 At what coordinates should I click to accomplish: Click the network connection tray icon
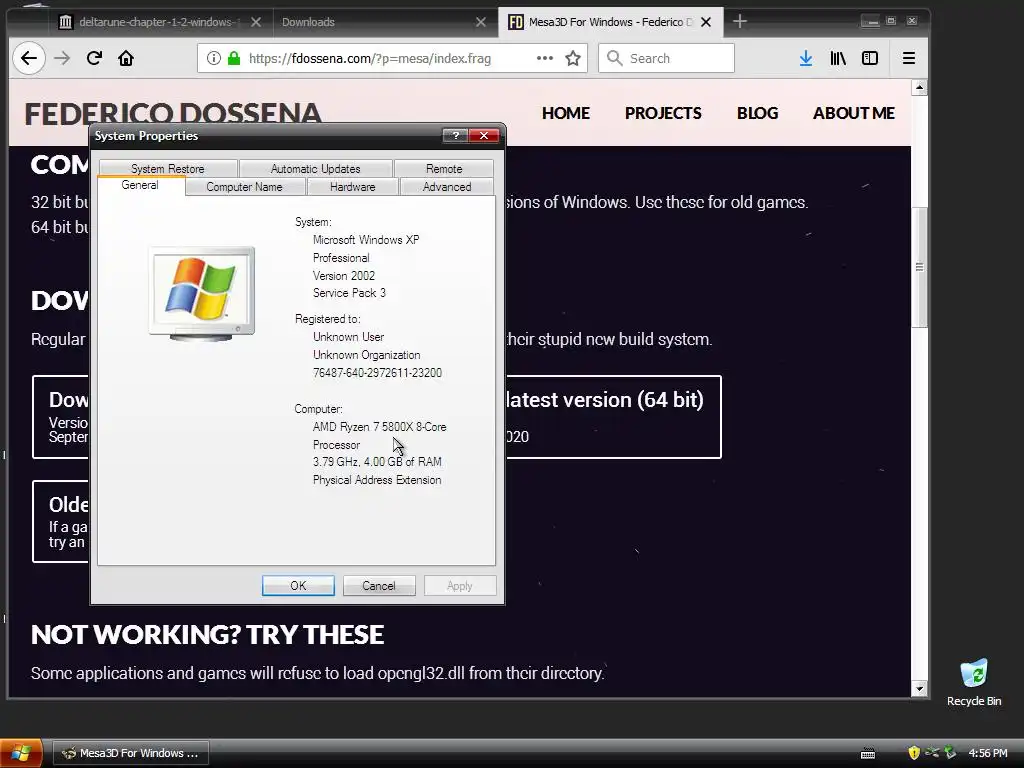(932, 753)
